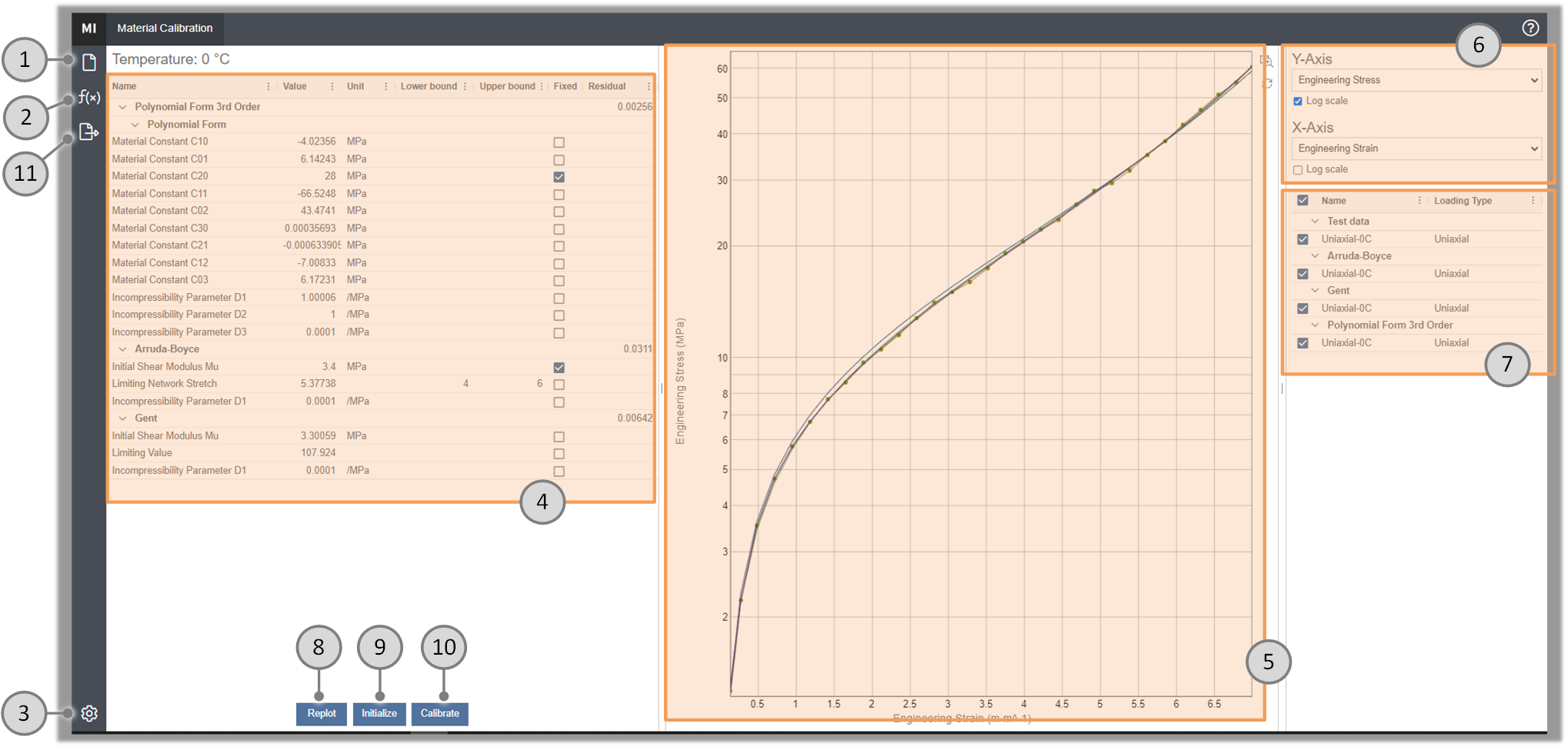Screen dimensions: 1568x747
Task: Collapse Test data group in series list
Action: point(1316,222)
